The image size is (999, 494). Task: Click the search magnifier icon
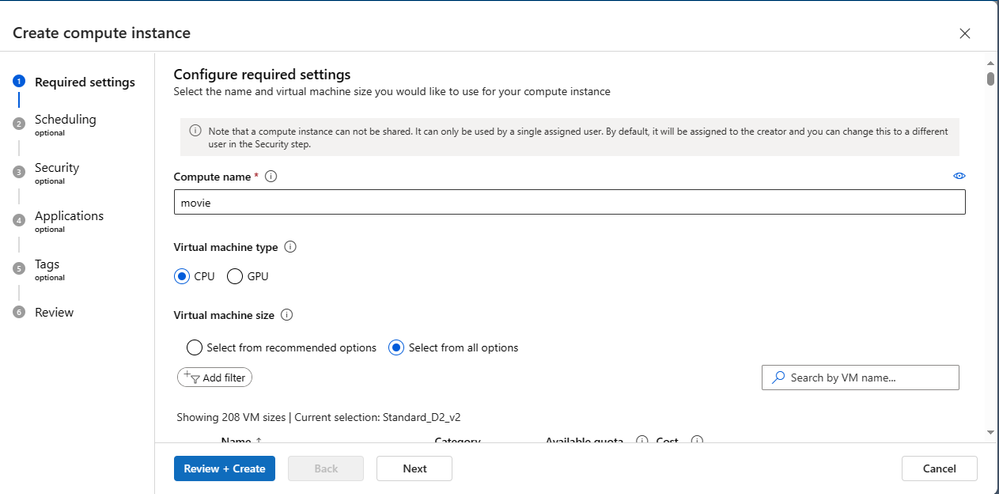[x=778, y=377]
